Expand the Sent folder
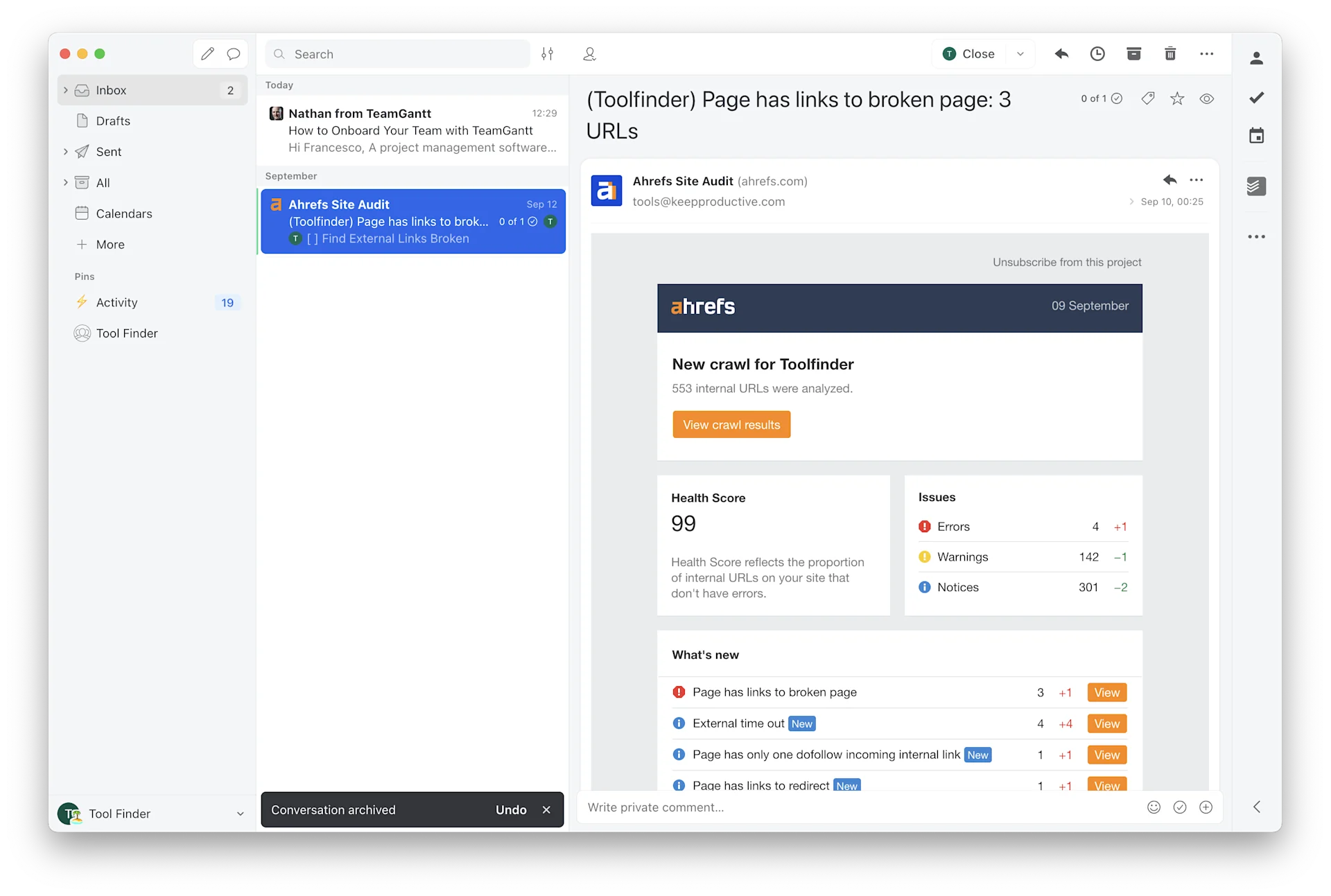The image size is (1331, 896). point(66,152)
